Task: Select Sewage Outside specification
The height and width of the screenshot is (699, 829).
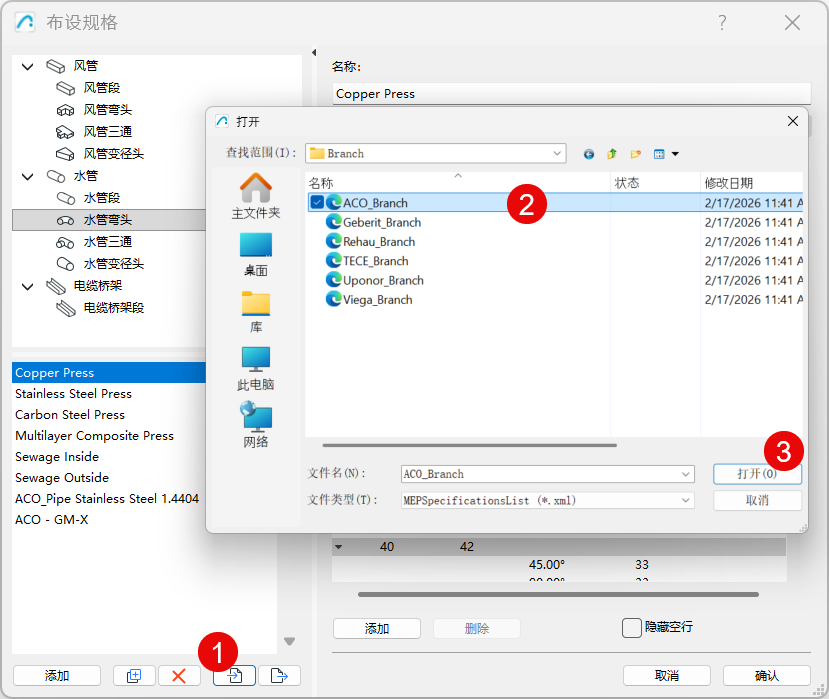Action: (x=62, y=478)
